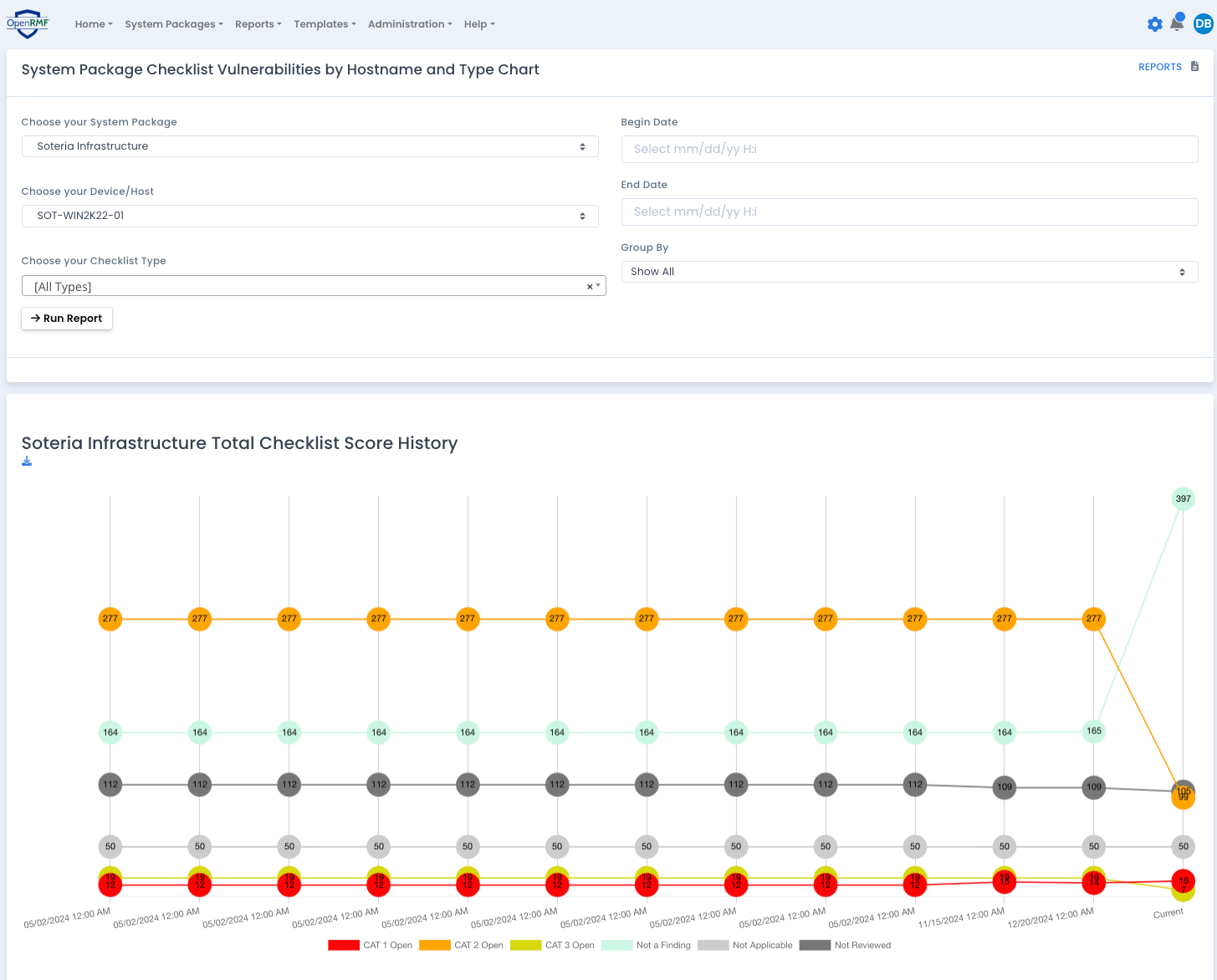Open the notifications bell icon
The width and height of the screenshot is (1217, 980).
click(1177, 23)
